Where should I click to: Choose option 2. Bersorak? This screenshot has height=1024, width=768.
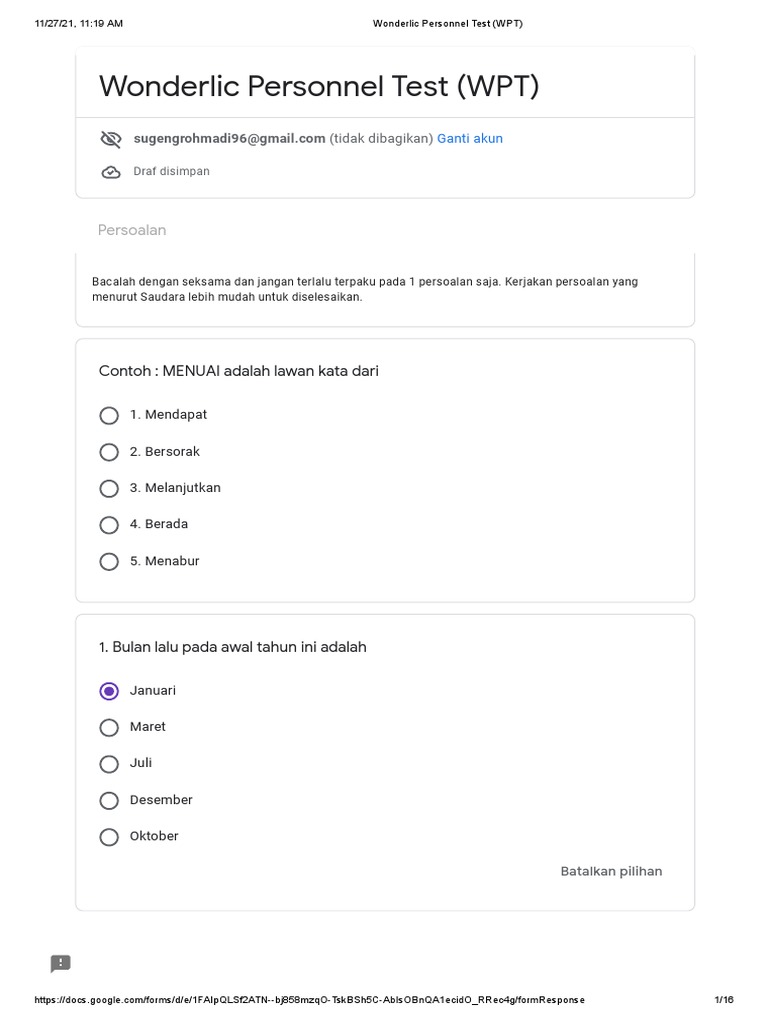109,452
